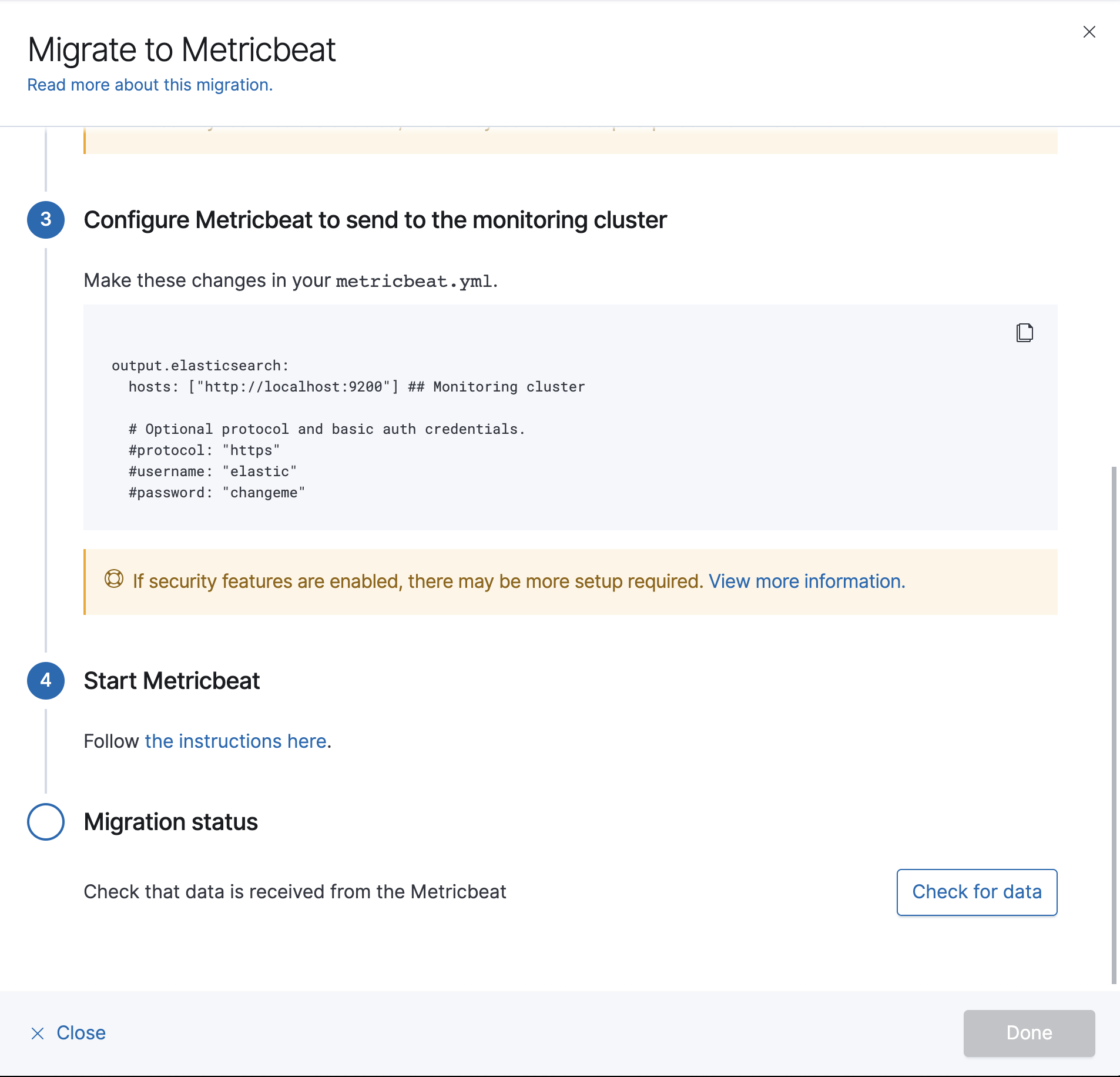Click the Done button
1120x1077 pixels.
point(1029,1033)
